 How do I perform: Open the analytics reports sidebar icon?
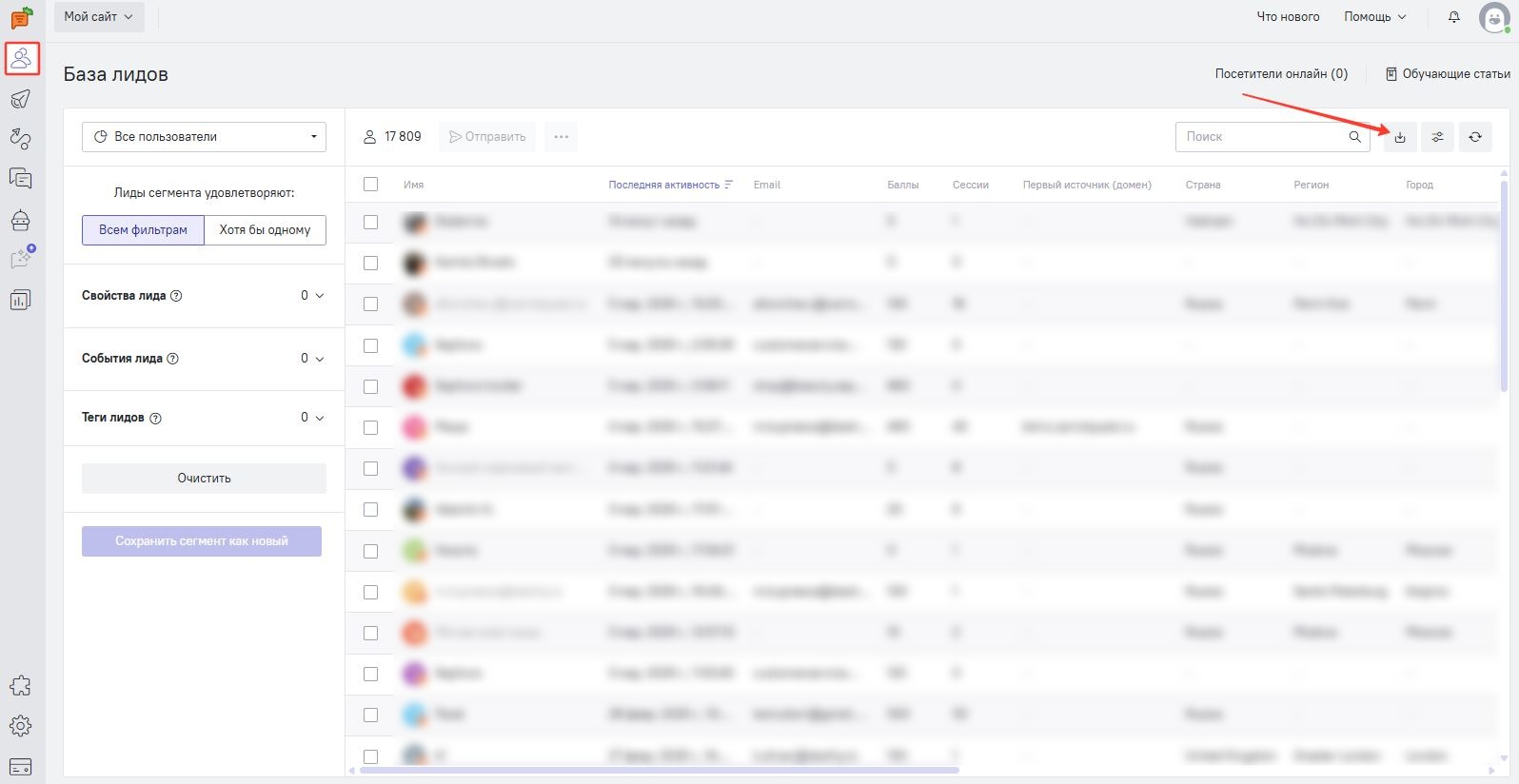pos(20,300)
